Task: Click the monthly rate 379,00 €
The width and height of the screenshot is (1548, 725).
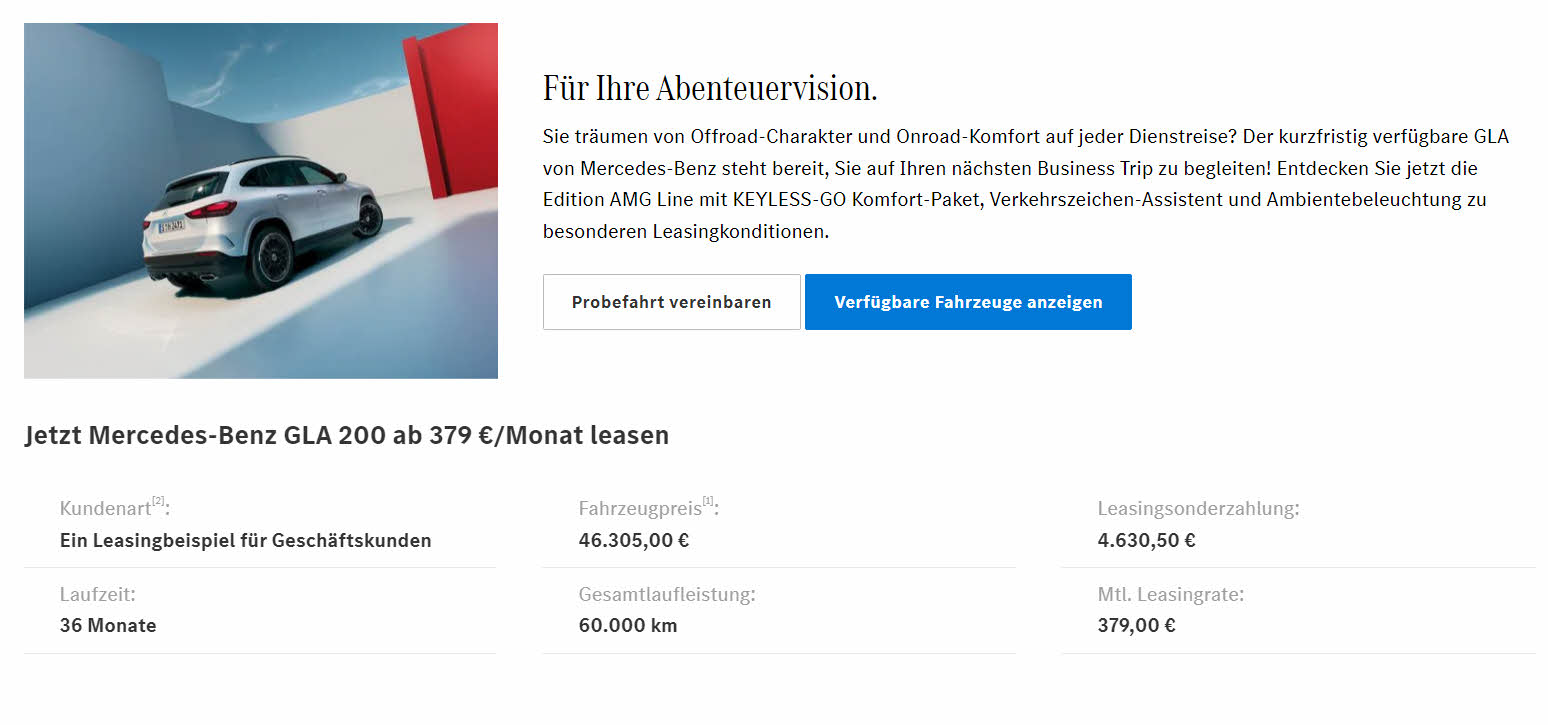Action: click(1137, 627)
